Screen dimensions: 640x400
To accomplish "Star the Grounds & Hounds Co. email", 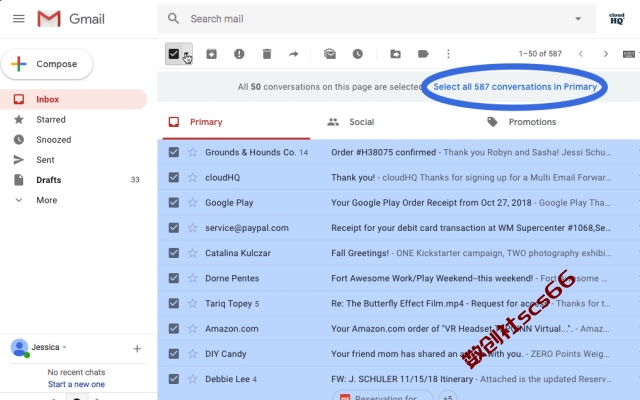I will (193, 152).
